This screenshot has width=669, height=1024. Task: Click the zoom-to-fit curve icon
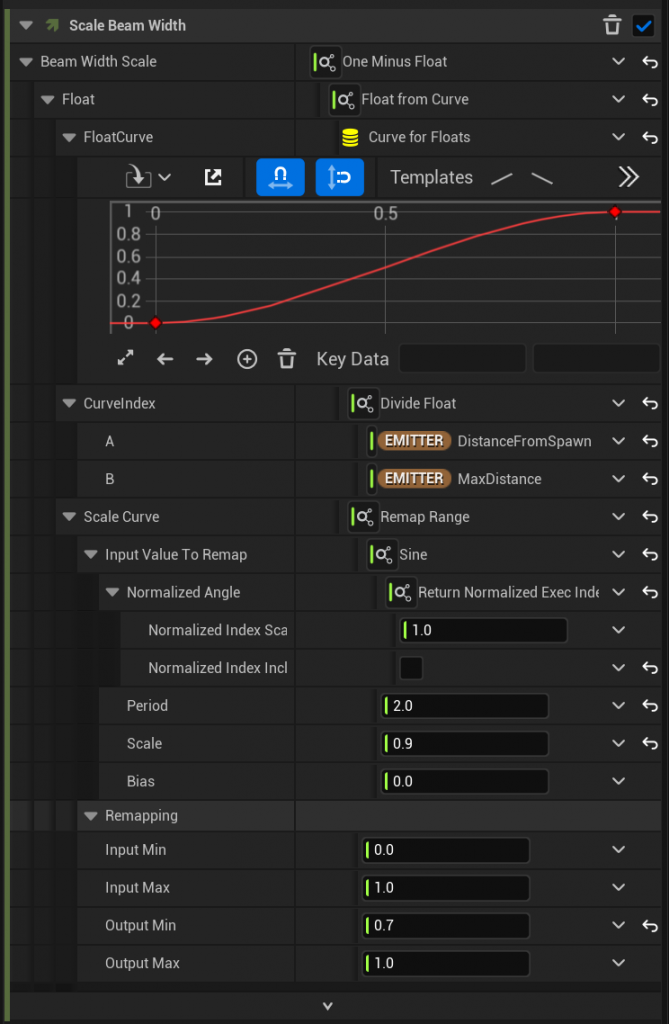pyautogui.click(x=125, y=359)
